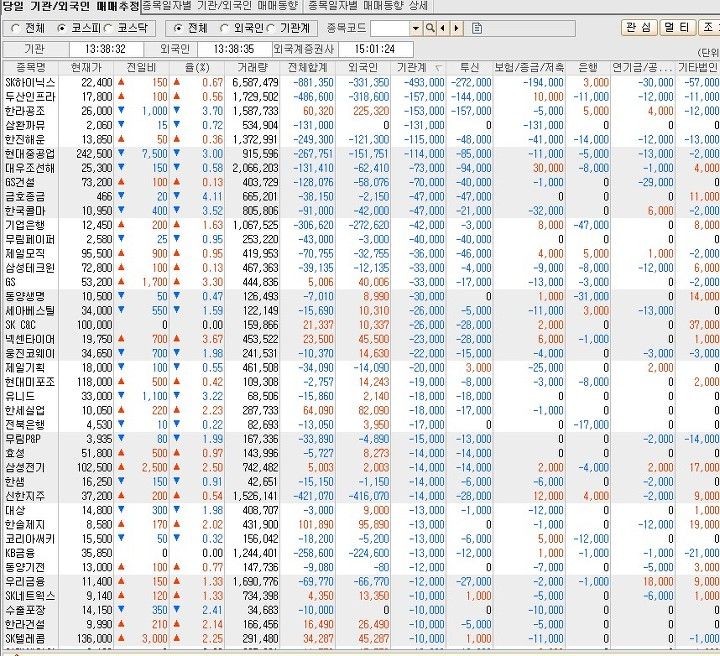Viewport: 720px width, 656px height.
Task: Select the SK C&C row name
Action: click(x=21, y=325)
